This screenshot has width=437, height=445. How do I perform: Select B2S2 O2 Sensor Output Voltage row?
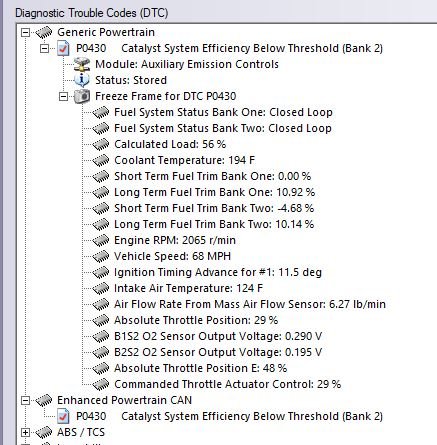click(x=218, y=352)
